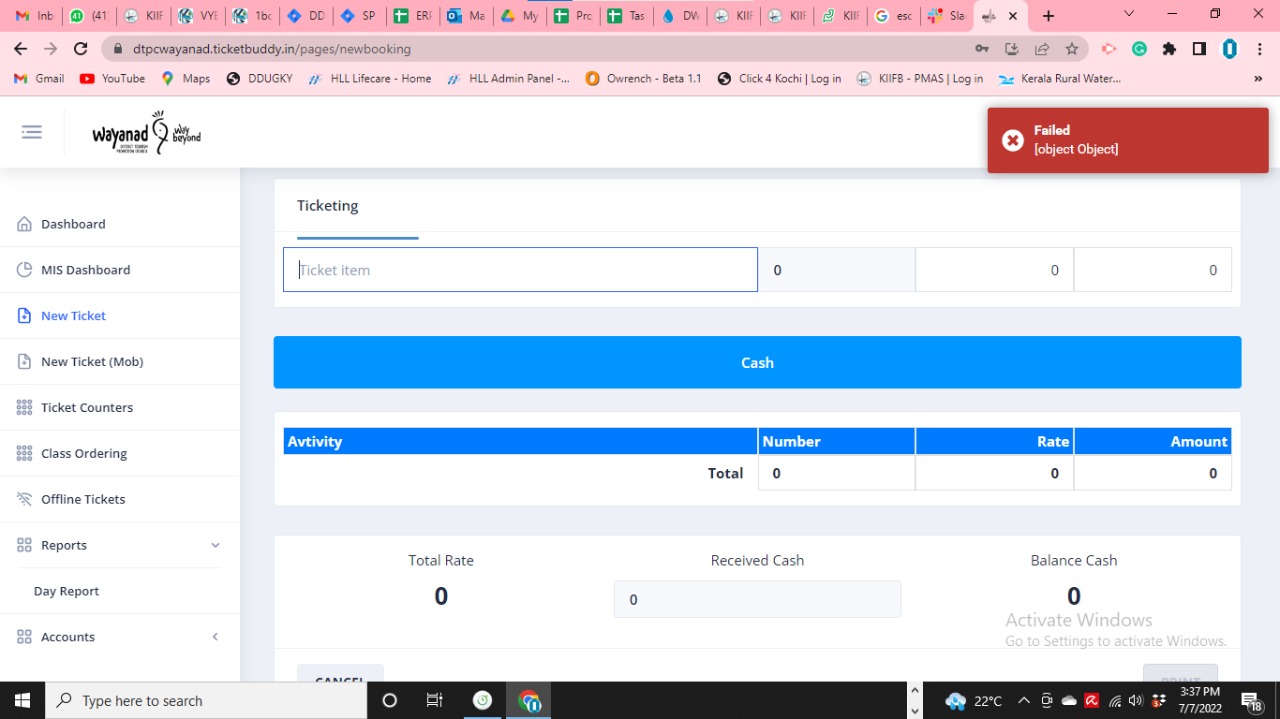Open the New Ticket menu item
This screenshot has width=1280, height=719.
tap(73, 316)
